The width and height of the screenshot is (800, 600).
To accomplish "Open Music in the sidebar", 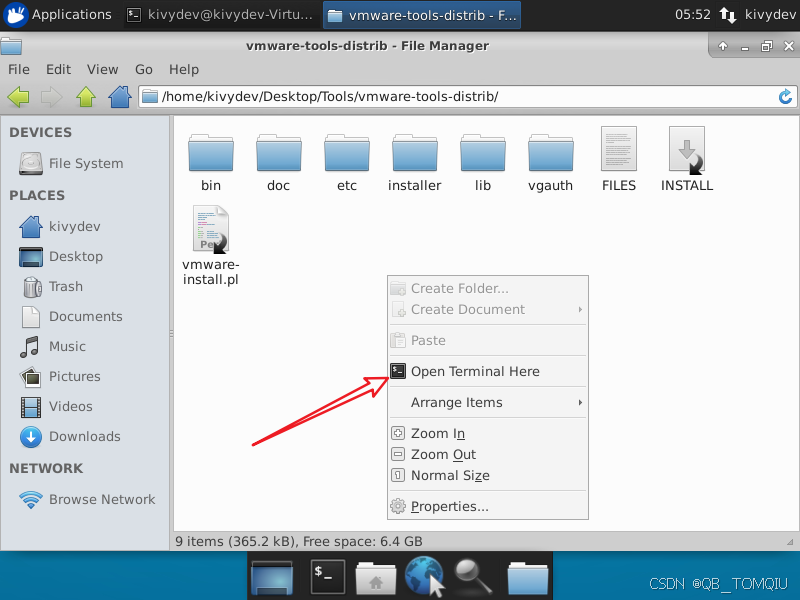I will click(53, 347).
